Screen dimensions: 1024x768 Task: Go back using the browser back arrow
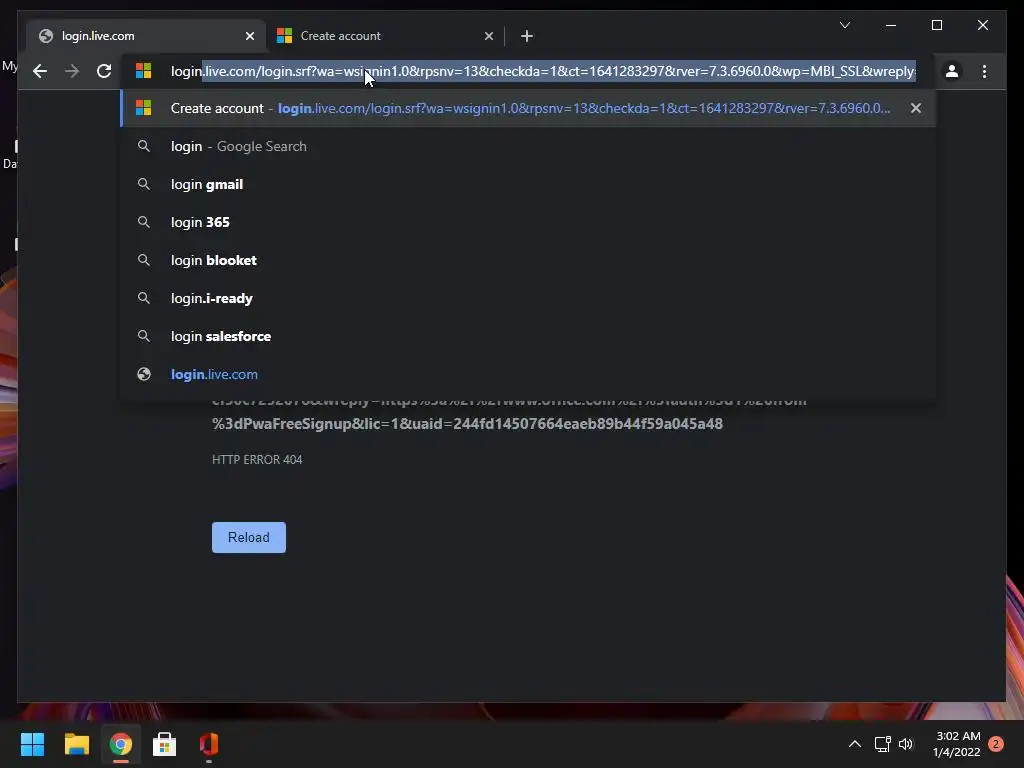(40, 71)
